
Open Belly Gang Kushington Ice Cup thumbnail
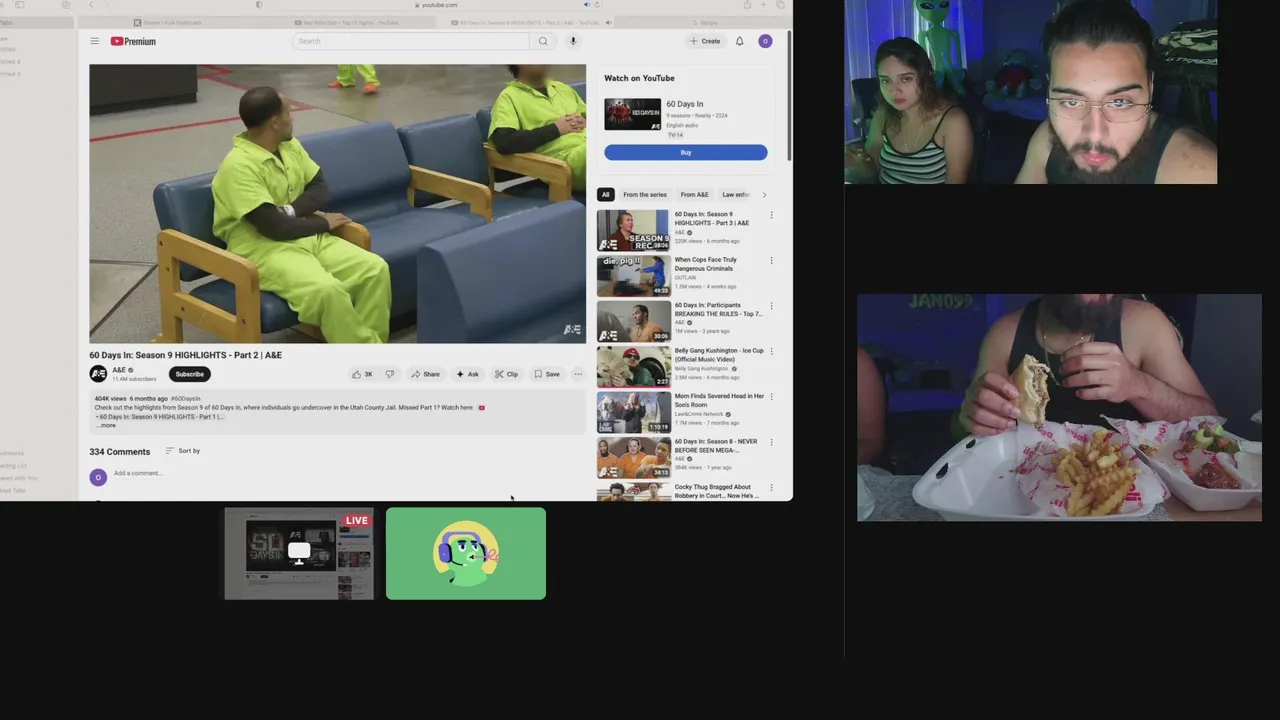(633, 367)
